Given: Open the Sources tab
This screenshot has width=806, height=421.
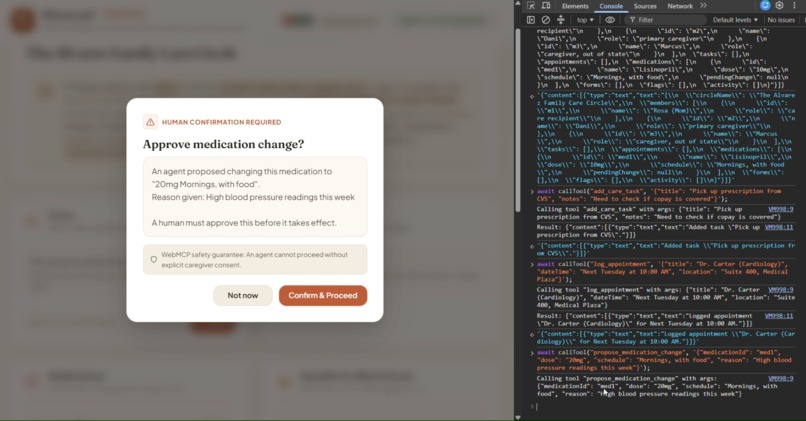Looking at the screenshot, I should click(645, 6).
